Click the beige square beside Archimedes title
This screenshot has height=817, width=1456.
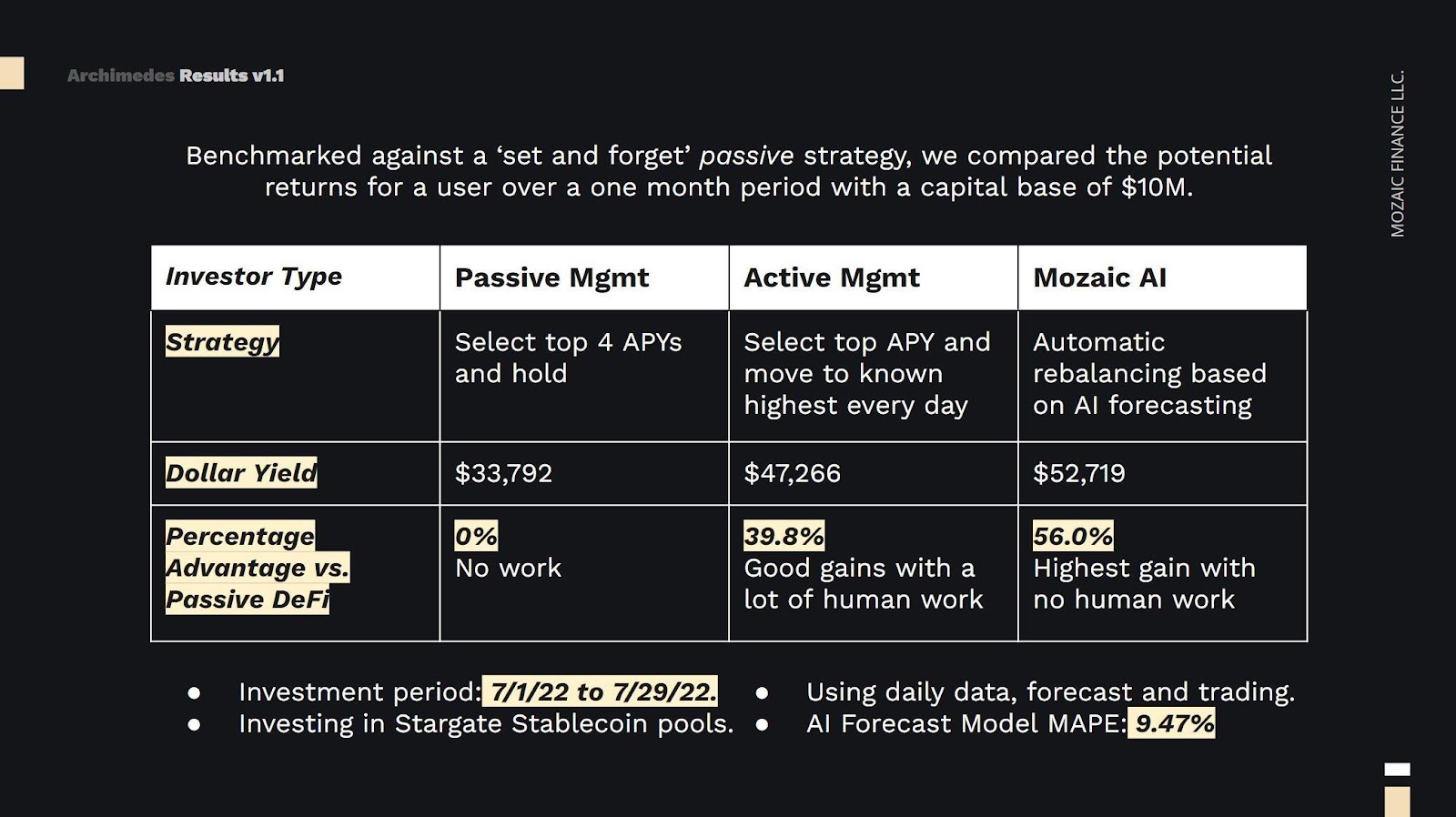click(x=12, y=73)
